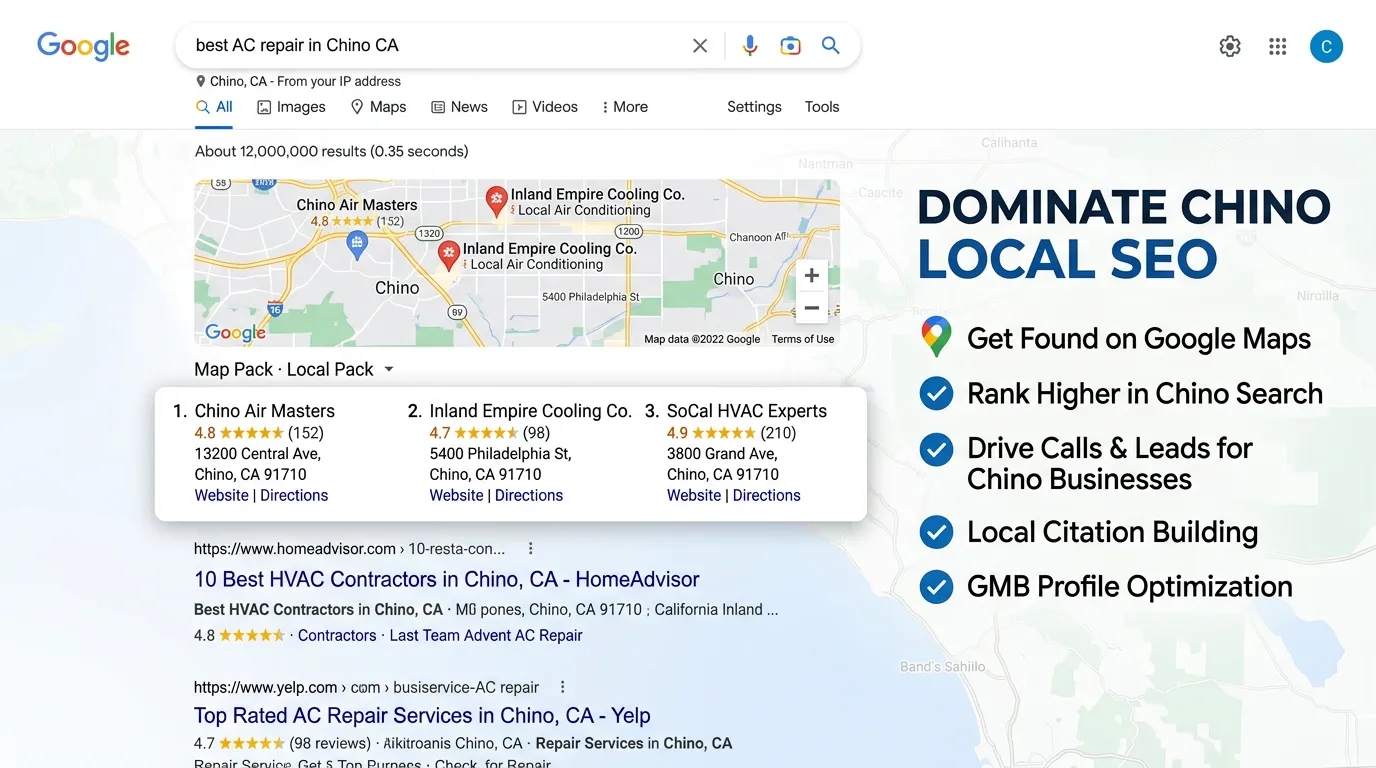Select the All search tab

214,107
